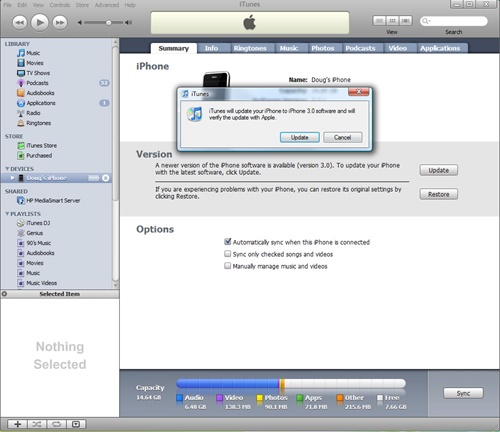500x432 pixels.
Task: Switch to the Podcasts tab
Action: (360, 48)
